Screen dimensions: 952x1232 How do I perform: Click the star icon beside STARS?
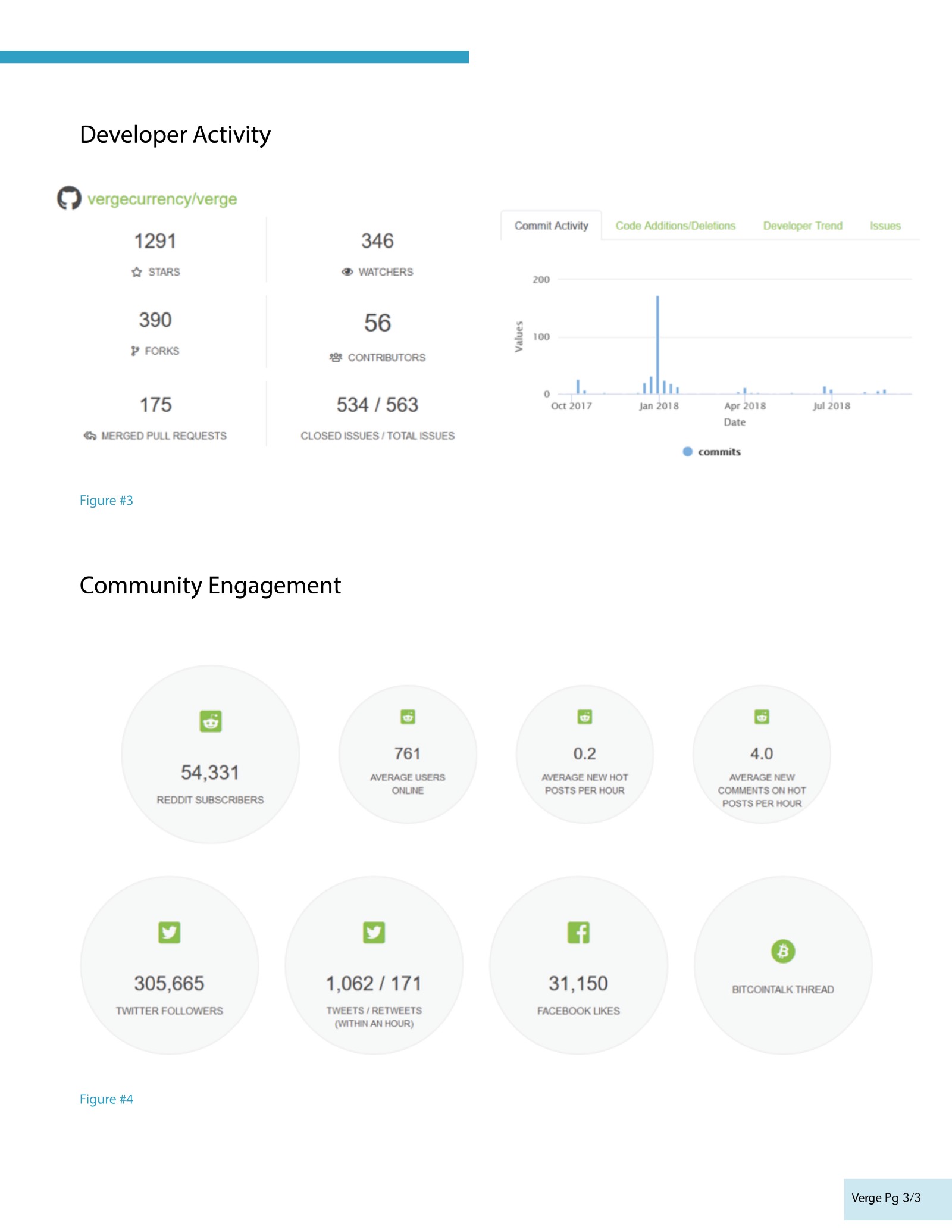[137, 272]
